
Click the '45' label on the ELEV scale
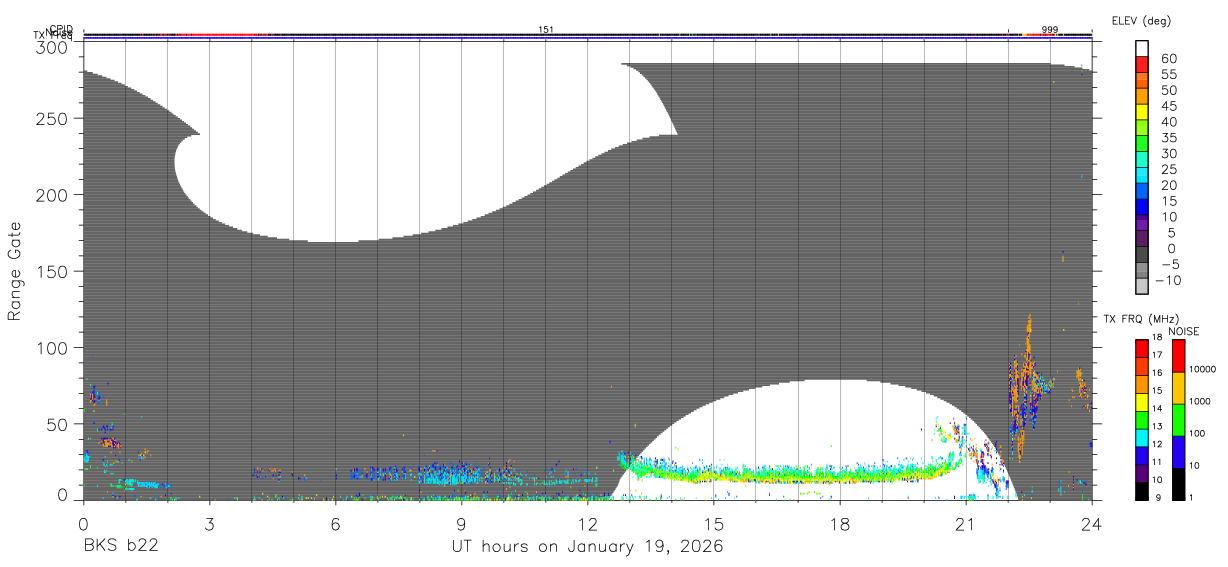point(1168,106)
